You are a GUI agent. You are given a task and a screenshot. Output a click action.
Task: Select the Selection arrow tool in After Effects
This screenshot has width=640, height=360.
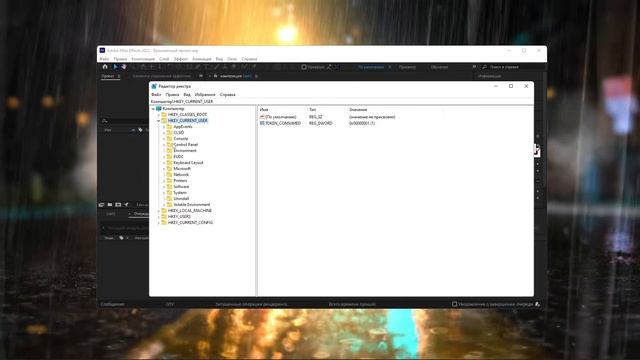pyautogui.click(x=116, y=67)
